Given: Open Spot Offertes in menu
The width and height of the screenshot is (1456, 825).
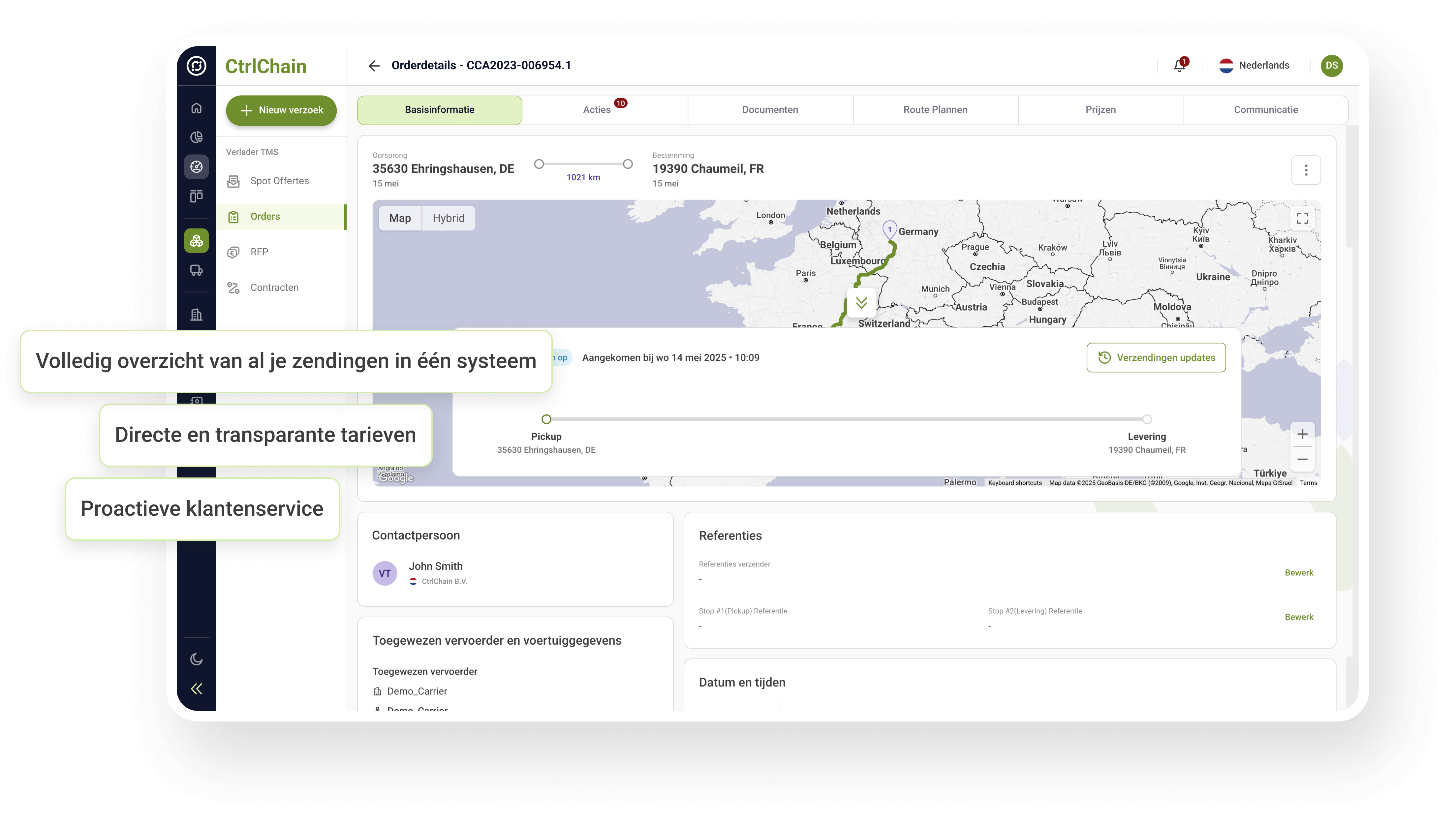Looking at the screenshot, I should (281, 181).
